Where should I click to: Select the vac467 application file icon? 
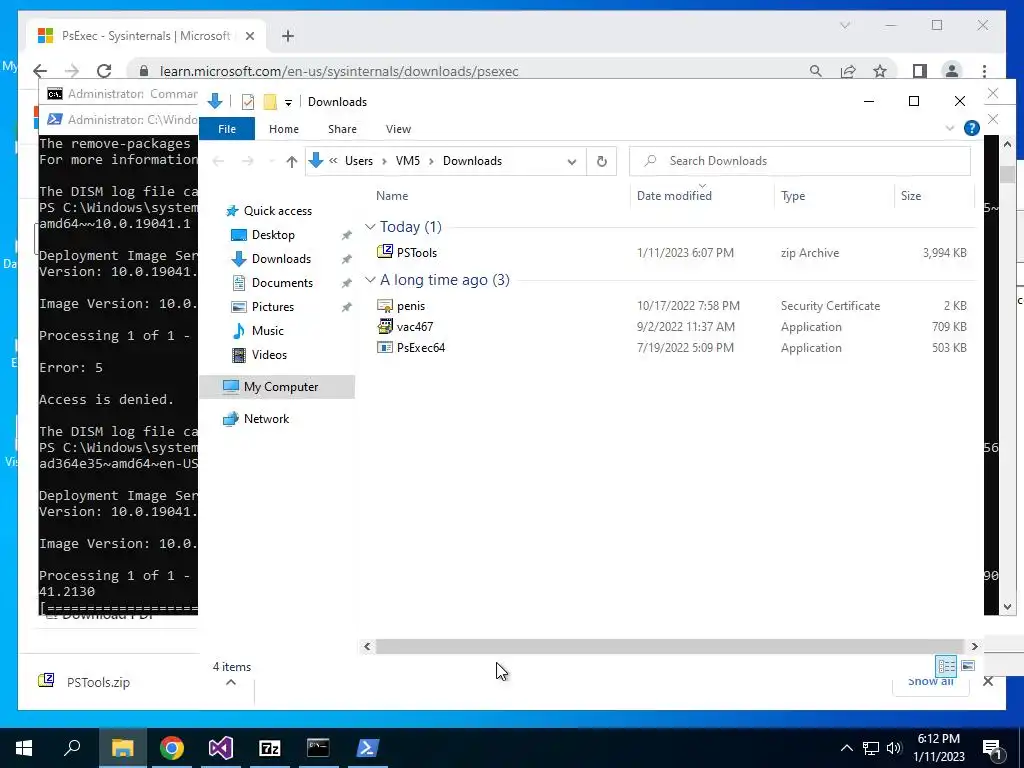coord(385,327)
